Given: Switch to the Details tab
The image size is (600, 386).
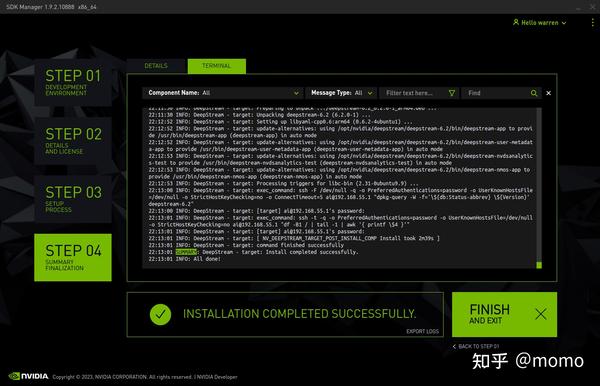Looking at the screenshot, I should (x=156, y=66).
